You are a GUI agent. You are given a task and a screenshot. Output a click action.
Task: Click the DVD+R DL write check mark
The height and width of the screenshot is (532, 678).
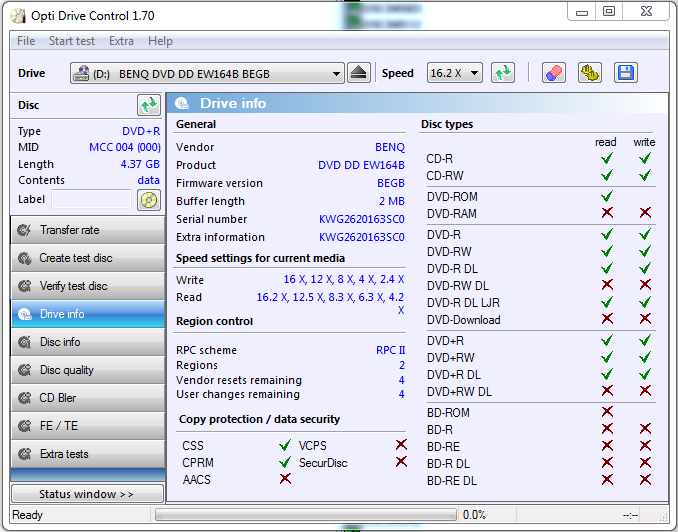click(645, 374)
